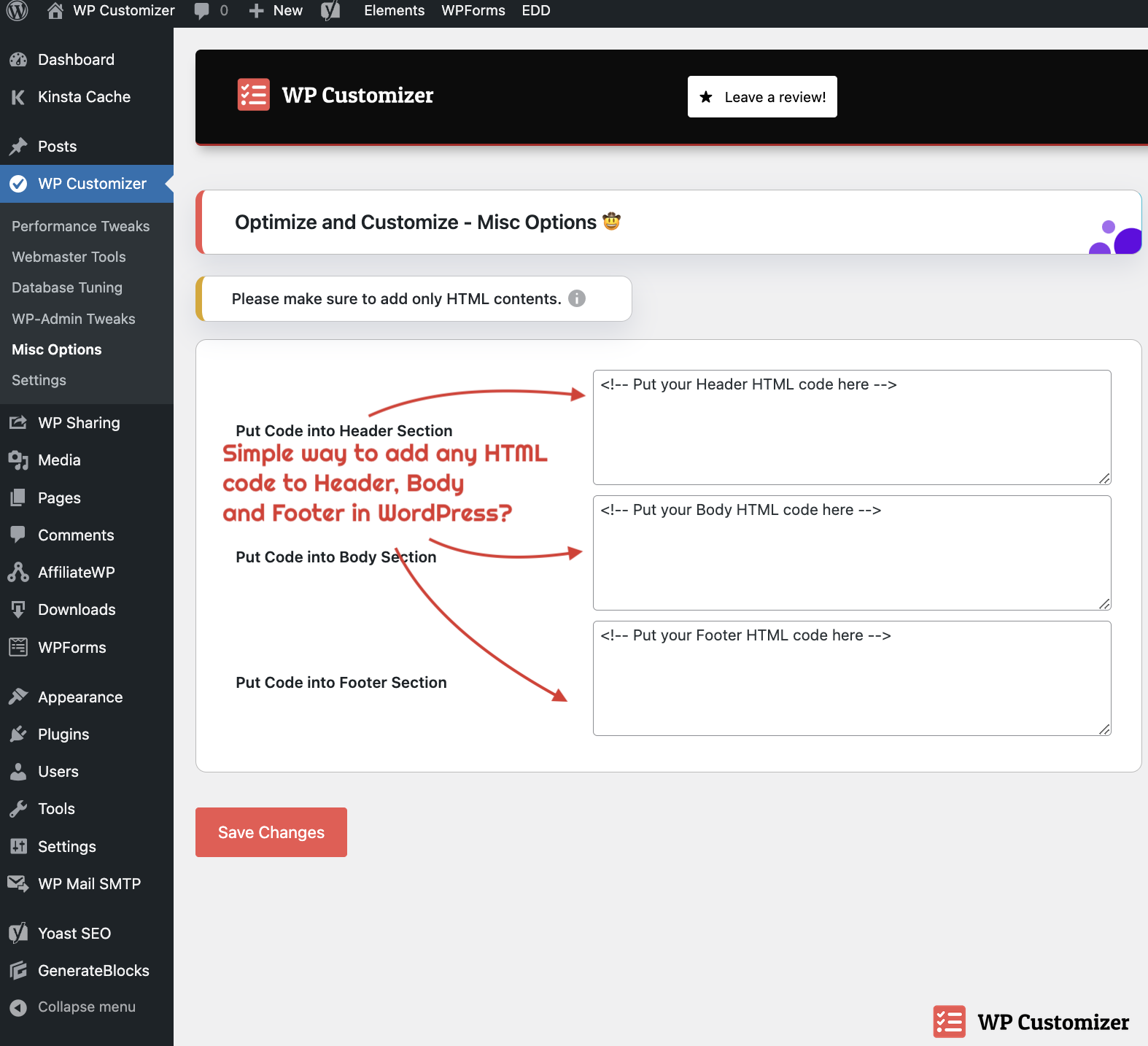Click the WP Customizer checkmark icon in the sidebar
1148x1046 pixels.
[x=18, y=184]
